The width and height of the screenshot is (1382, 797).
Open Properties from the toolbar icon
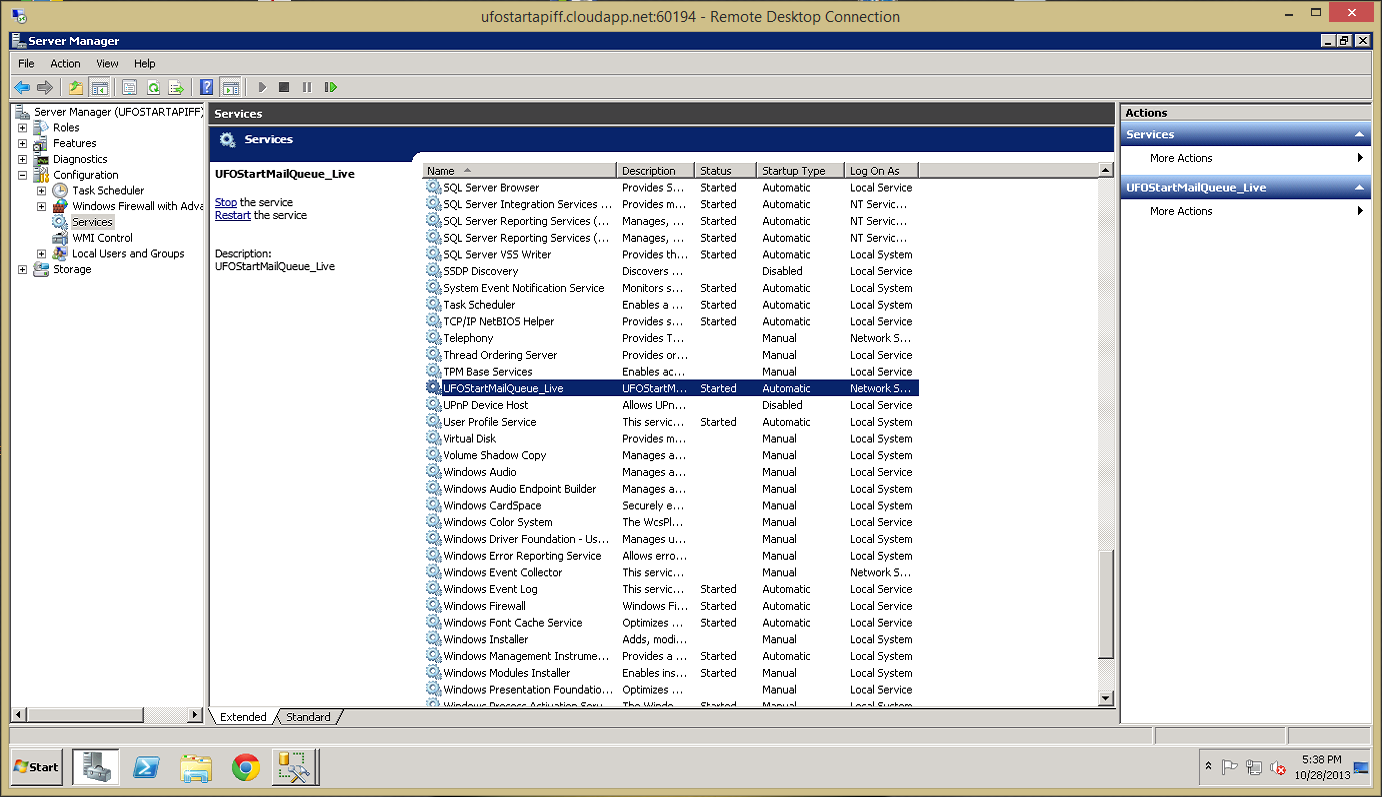(x=130, y=87)
